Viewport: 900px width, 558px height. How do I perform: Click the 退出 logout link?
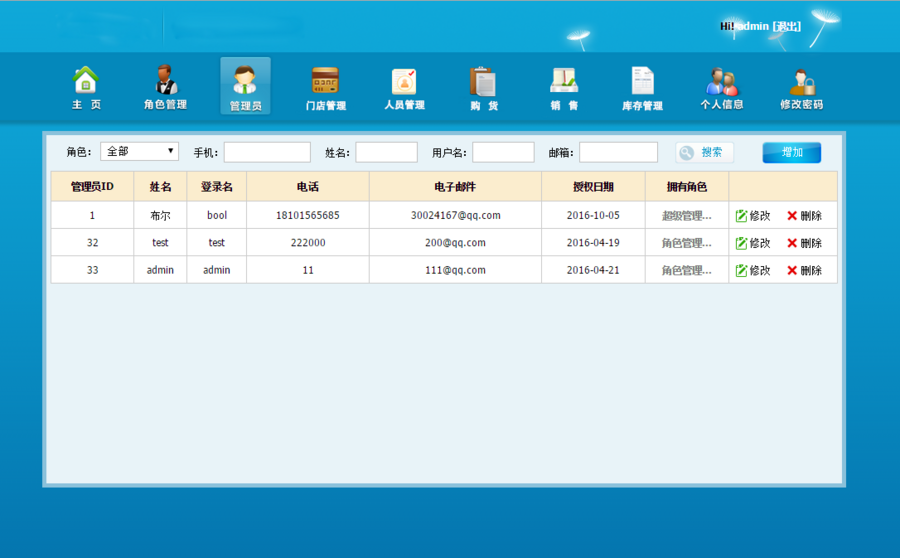786,26
